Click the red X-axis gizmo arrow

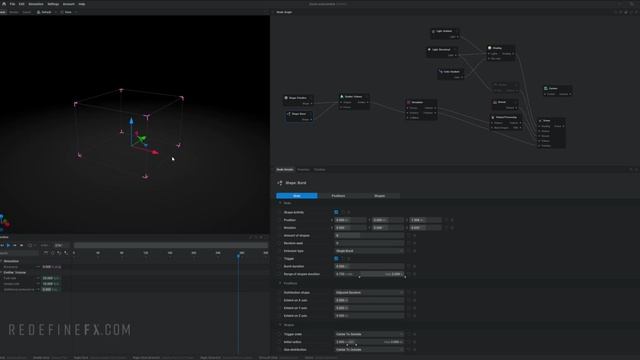click(x=155, y=152)
